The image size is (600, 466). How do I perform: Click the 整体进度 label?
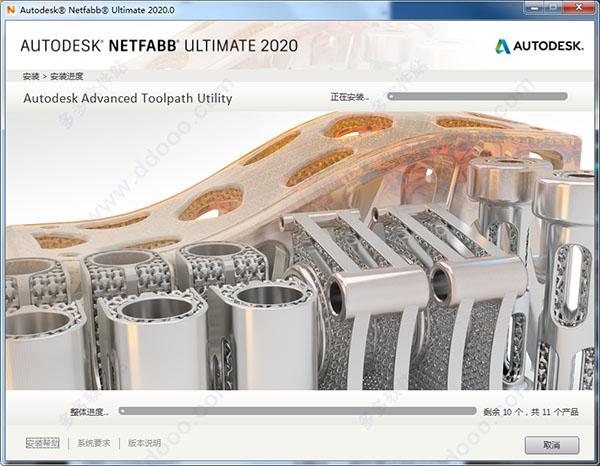click(89, 412)
